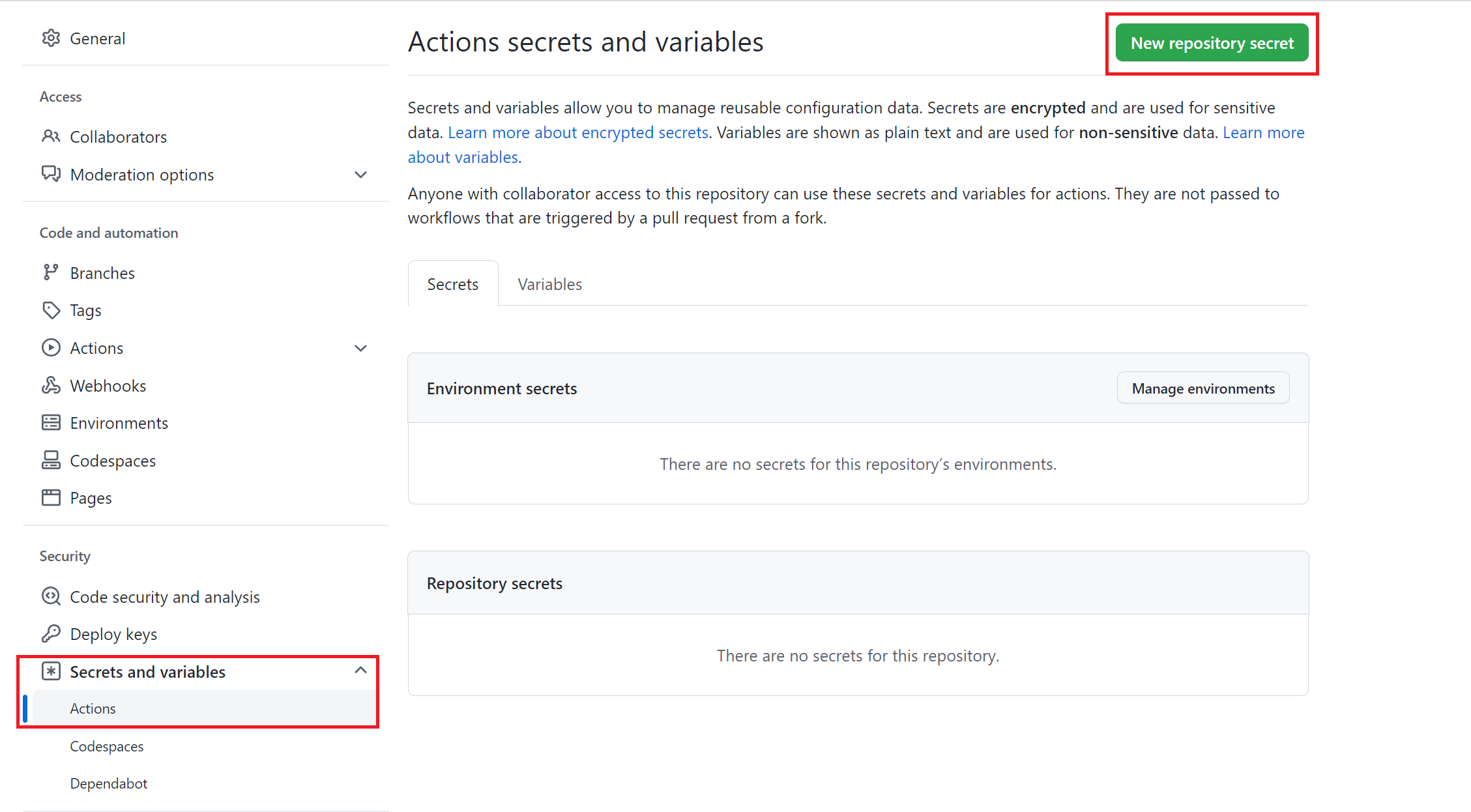This screenshot has height=812, width=1471.
Task: Collapse Secrets and variables chevron
Action: (360, 671)
